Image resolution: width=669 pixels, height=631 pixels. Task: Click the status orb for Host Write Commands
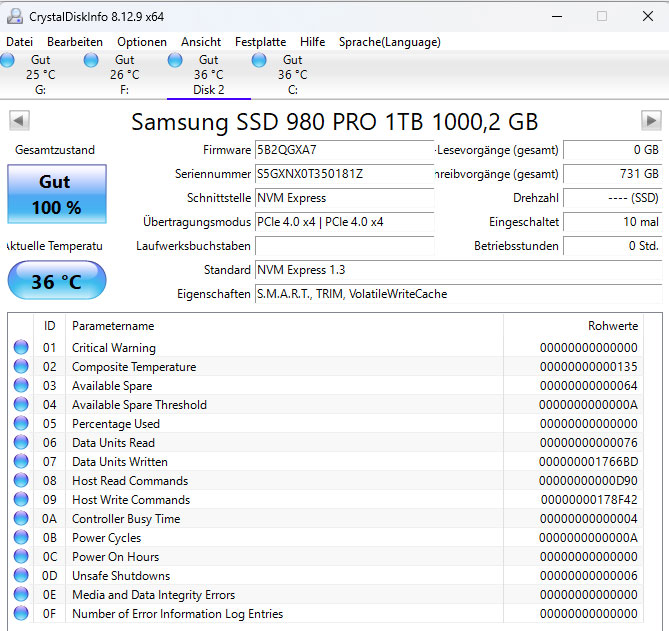click(x=21, y=499)
